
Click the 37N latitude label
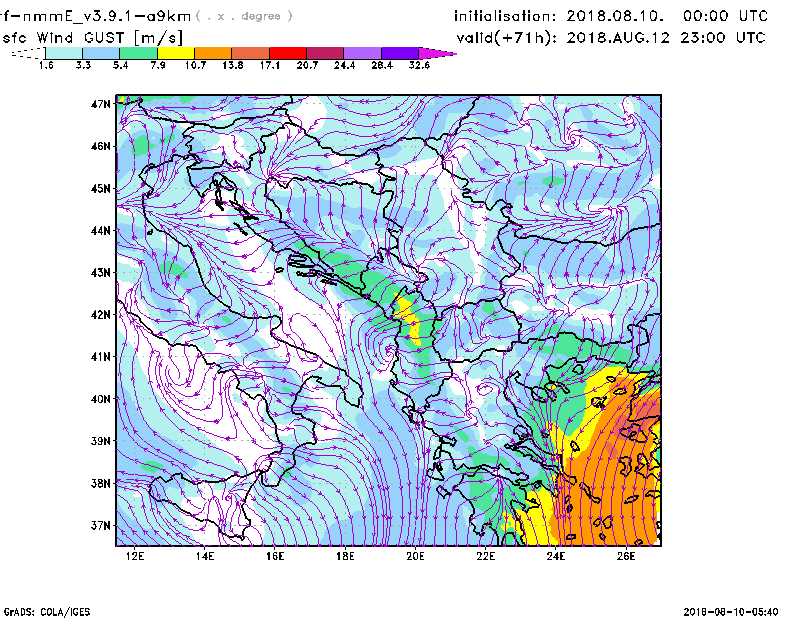coord(101,525)
